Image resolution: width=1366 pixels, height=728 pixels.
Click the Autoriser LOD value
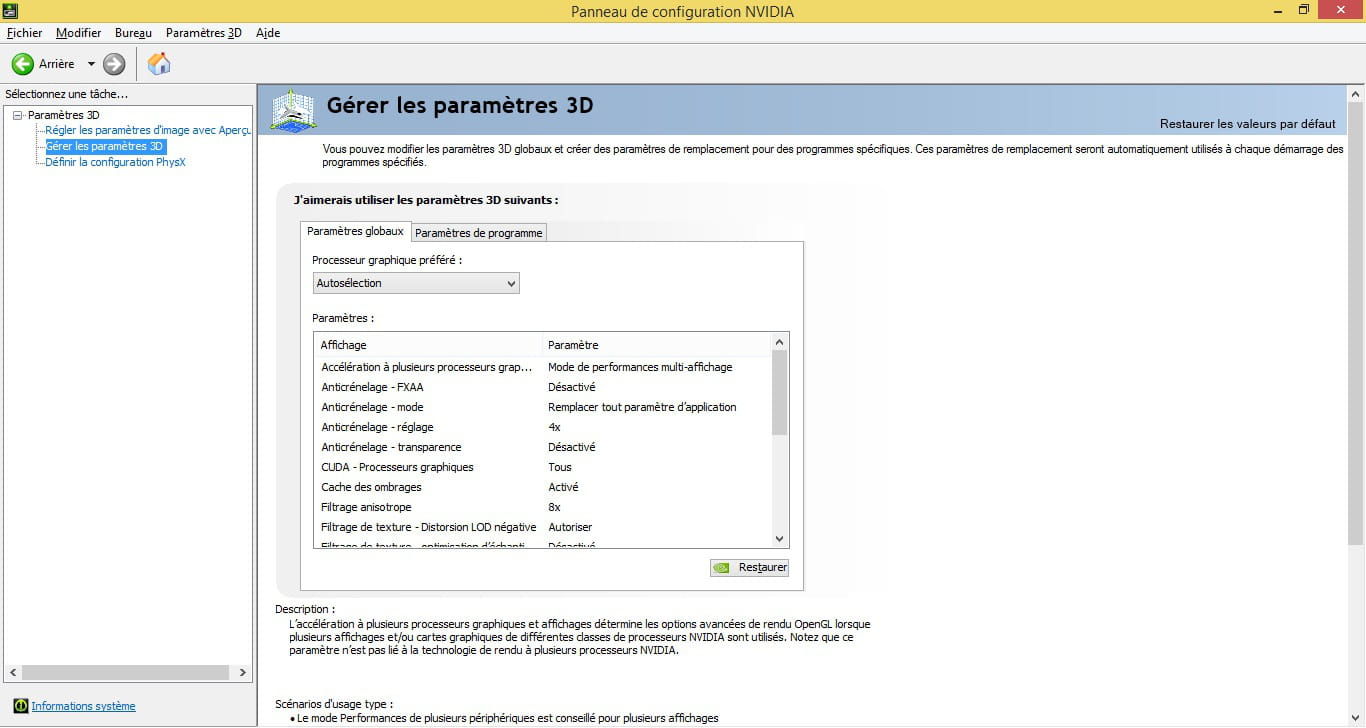(x=570, y=527)
